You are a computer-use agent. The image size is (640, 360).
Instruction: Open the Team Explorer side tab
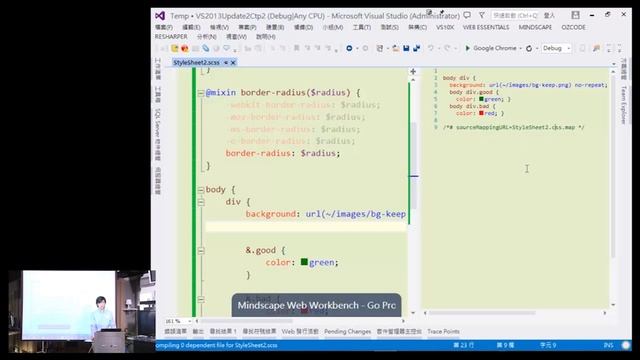pos(623,104)
